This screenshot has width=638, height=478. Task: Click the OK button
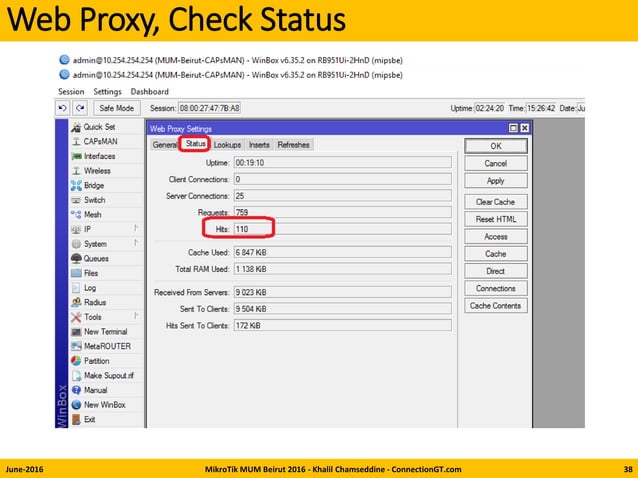[x=496, y=146]
